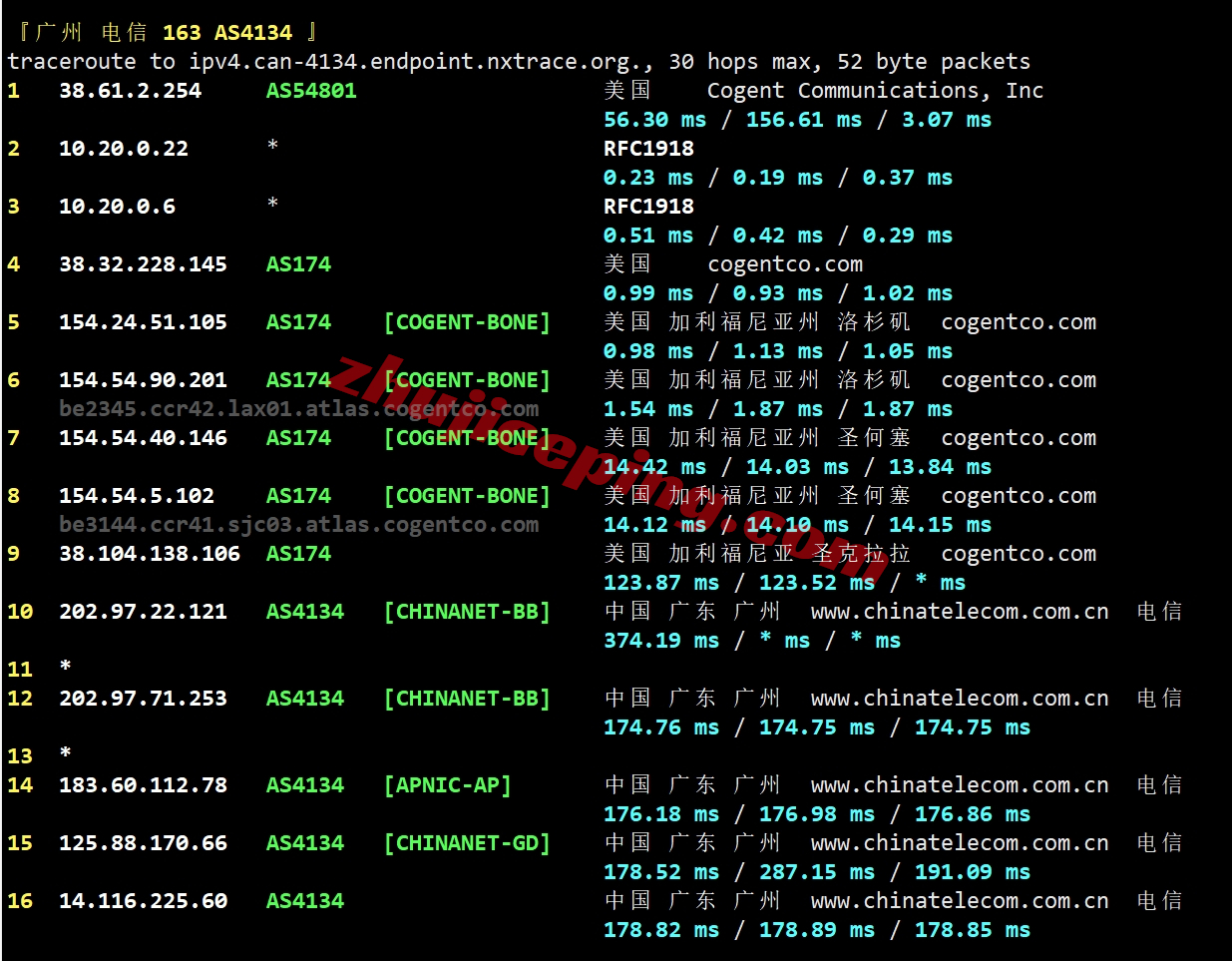Image resolution: width=1232 pixels, height=961 pixels.
Task: Click final hop IP 14.116.225.60
Action: (143, 901)
